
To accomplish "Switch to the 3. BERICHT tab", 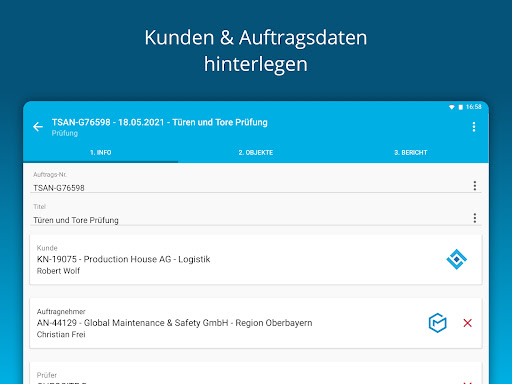I will pyautogui.click(x=411, y=153).
